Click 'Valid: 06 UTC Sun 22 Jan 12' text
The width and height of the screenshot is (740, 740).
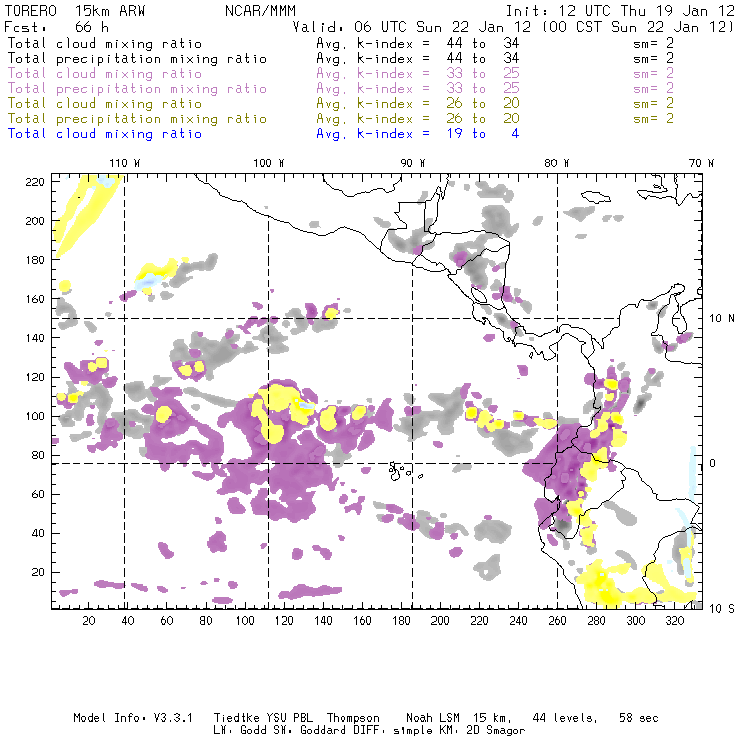[x=412, y=27]
